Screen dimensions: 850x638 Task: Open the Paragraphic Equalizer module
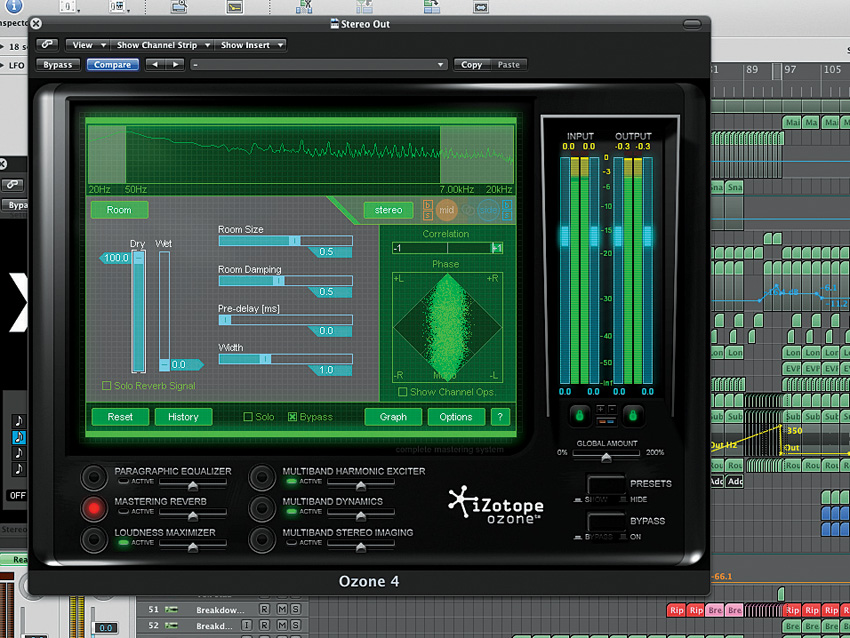(94, 477)
